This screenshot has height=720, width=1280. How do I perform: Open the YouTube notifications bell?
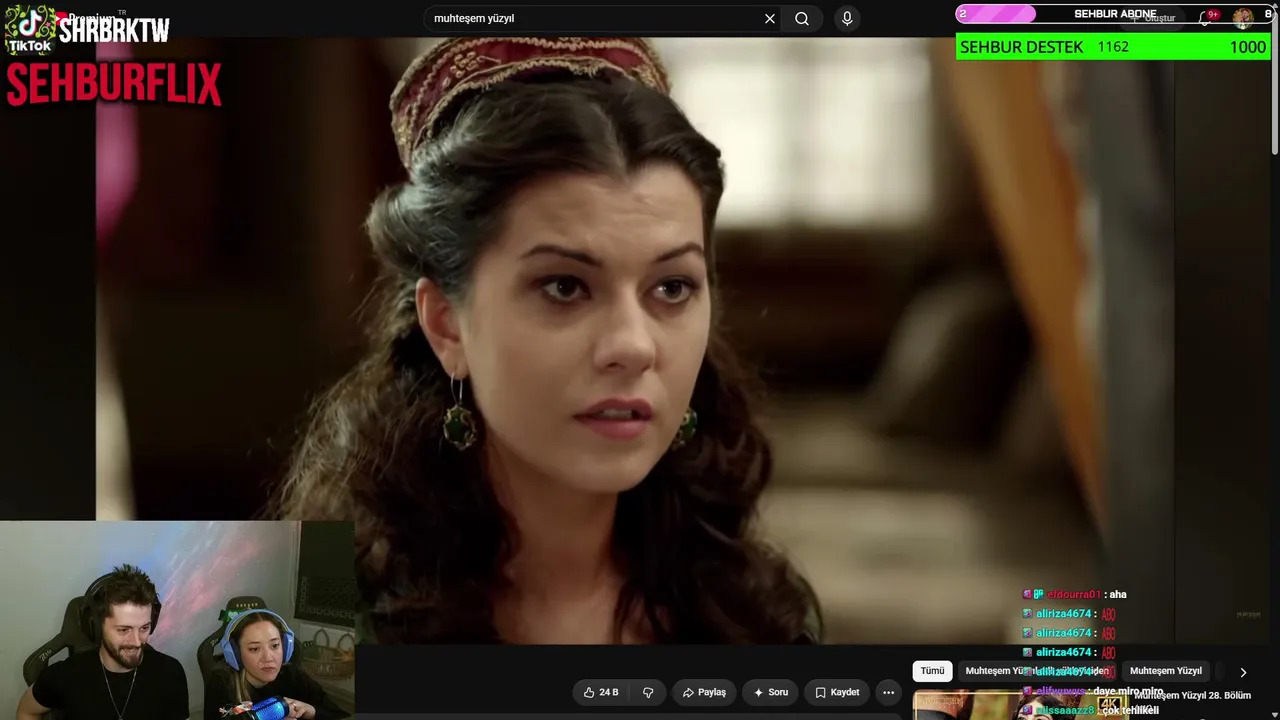(1206, 18)
